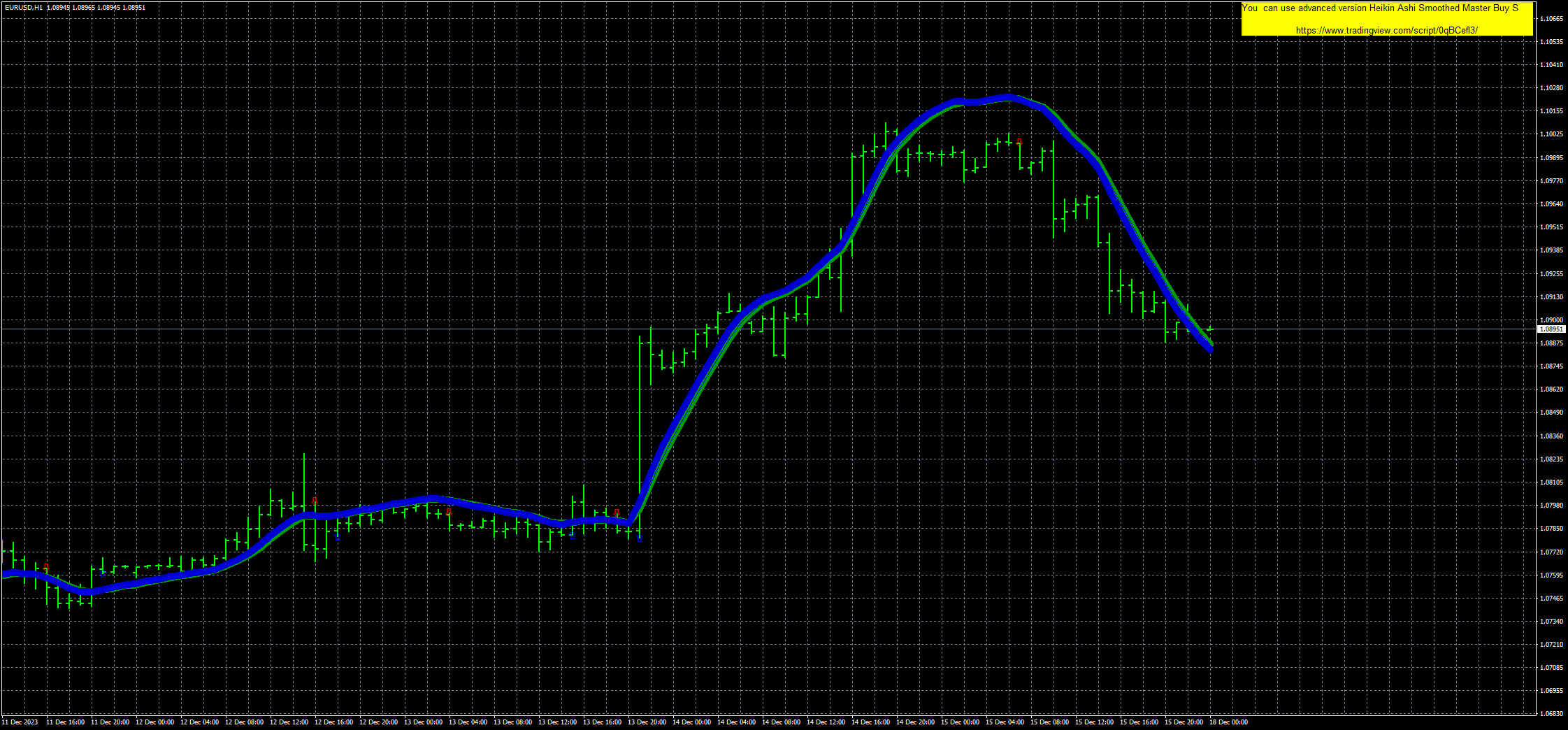Click price level 1.07465 on the axis
The height and width of the screenshot is (730, 1568).
tap(1551, 599)
